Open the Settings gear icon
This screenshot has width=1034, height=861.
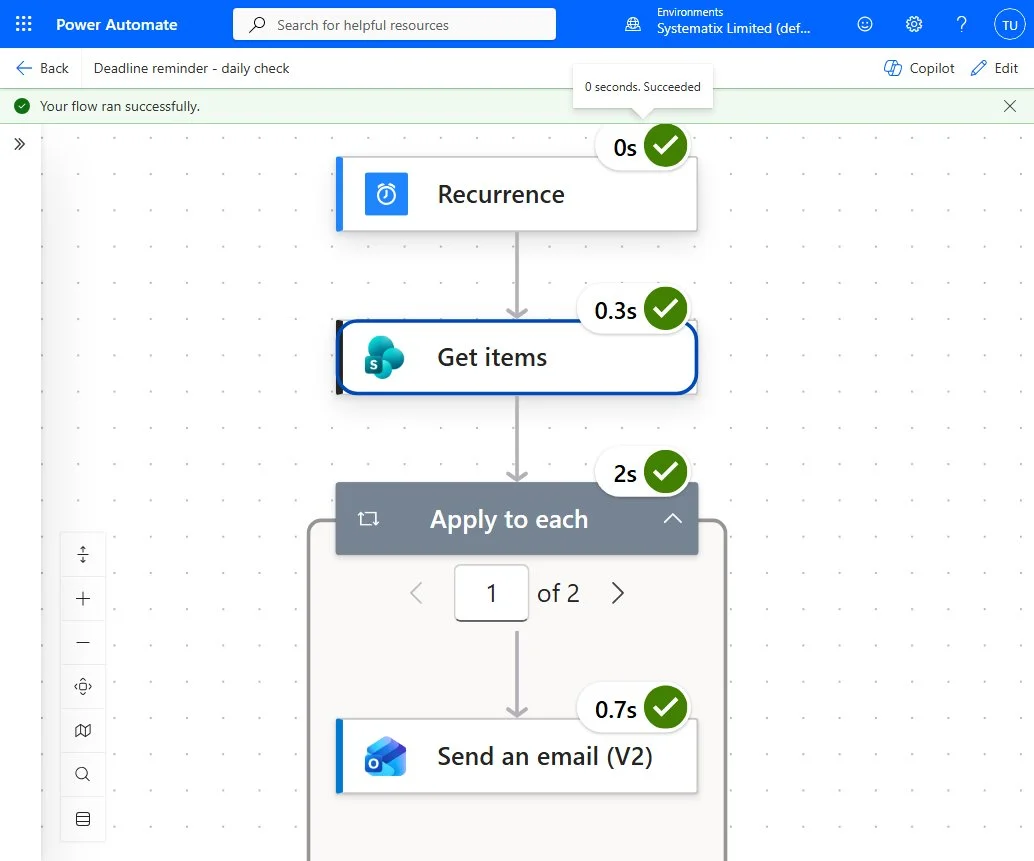click(x=913, y=24)
